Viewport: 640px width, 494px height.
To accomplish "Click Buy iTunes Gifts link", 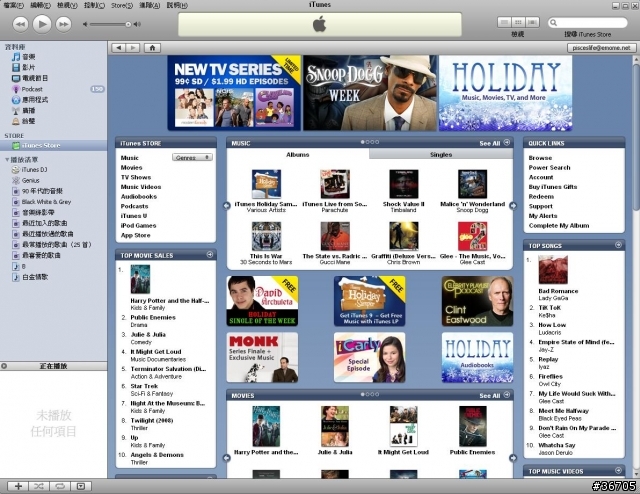I will (x=553, y=187).
